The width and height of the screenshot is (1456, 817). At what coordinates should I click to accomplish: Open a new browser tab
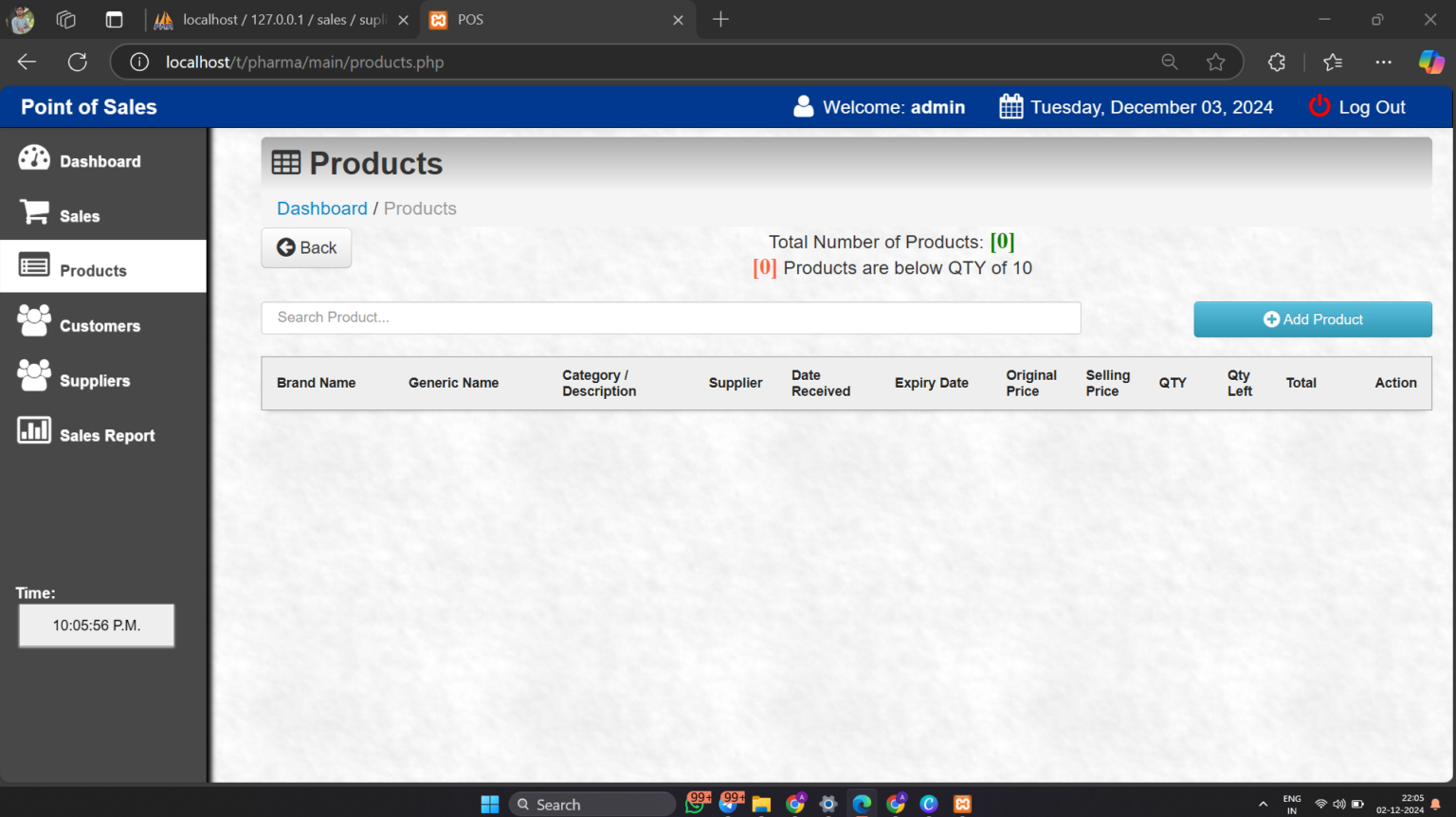[x=720, y=20]
